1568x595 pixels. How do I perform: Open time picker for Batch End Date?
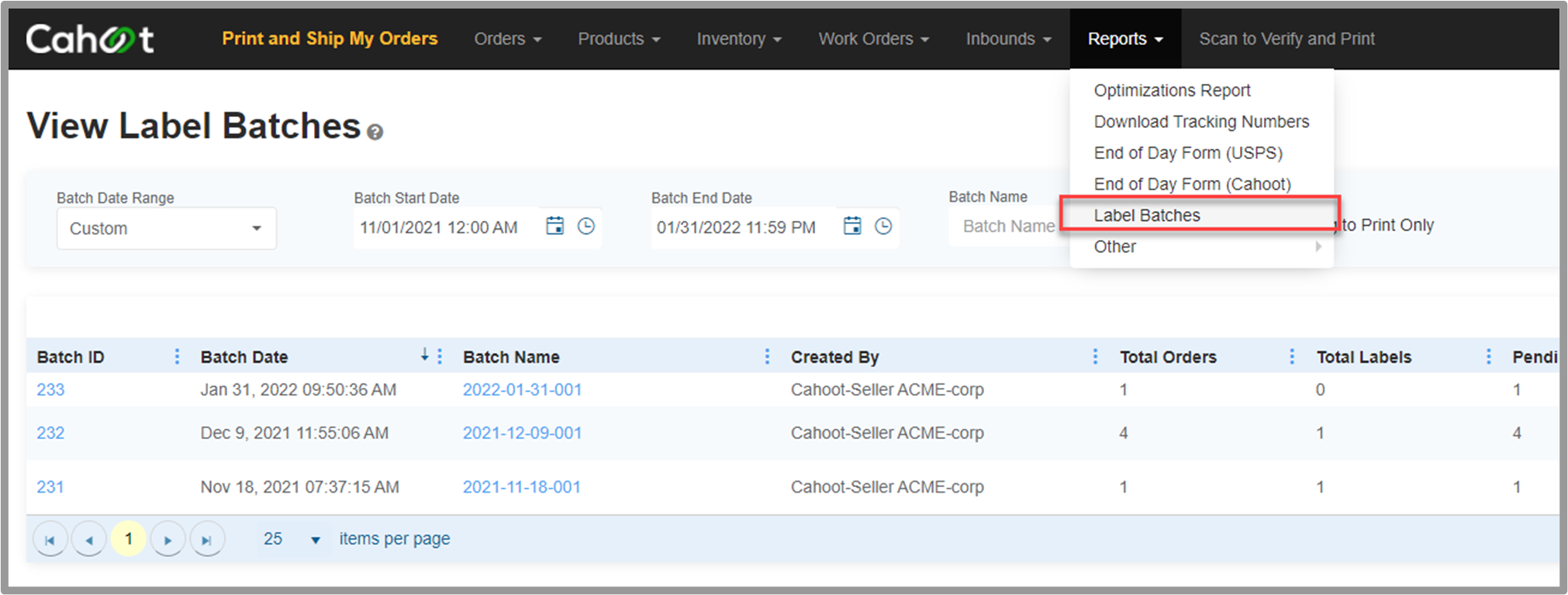pyautogui.click(x=883, y=226)
